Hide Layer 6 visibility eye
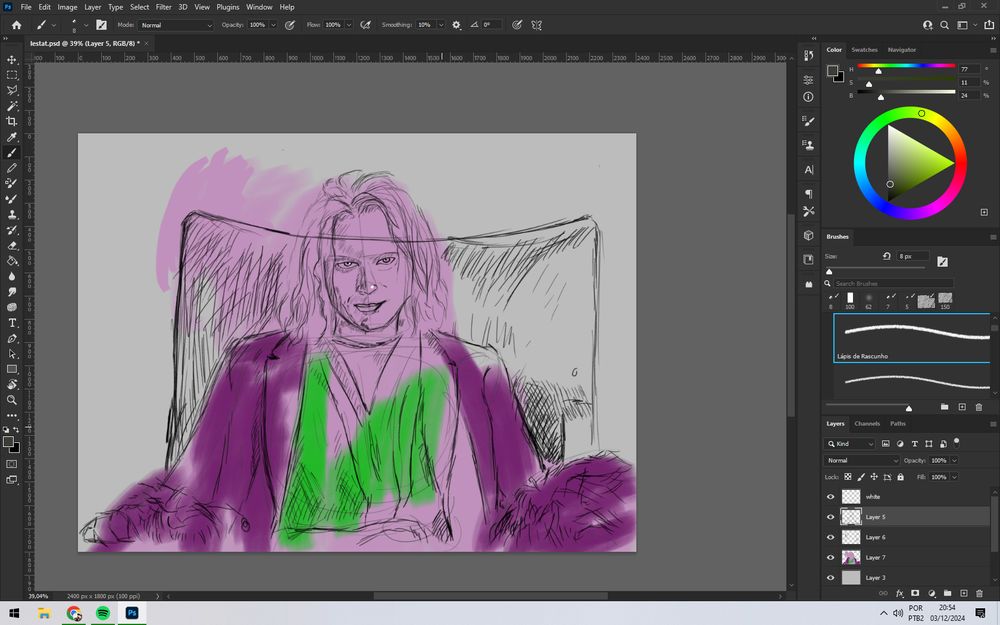The width and height of the screenshot is (1000, 625). (x=830, y=538)
